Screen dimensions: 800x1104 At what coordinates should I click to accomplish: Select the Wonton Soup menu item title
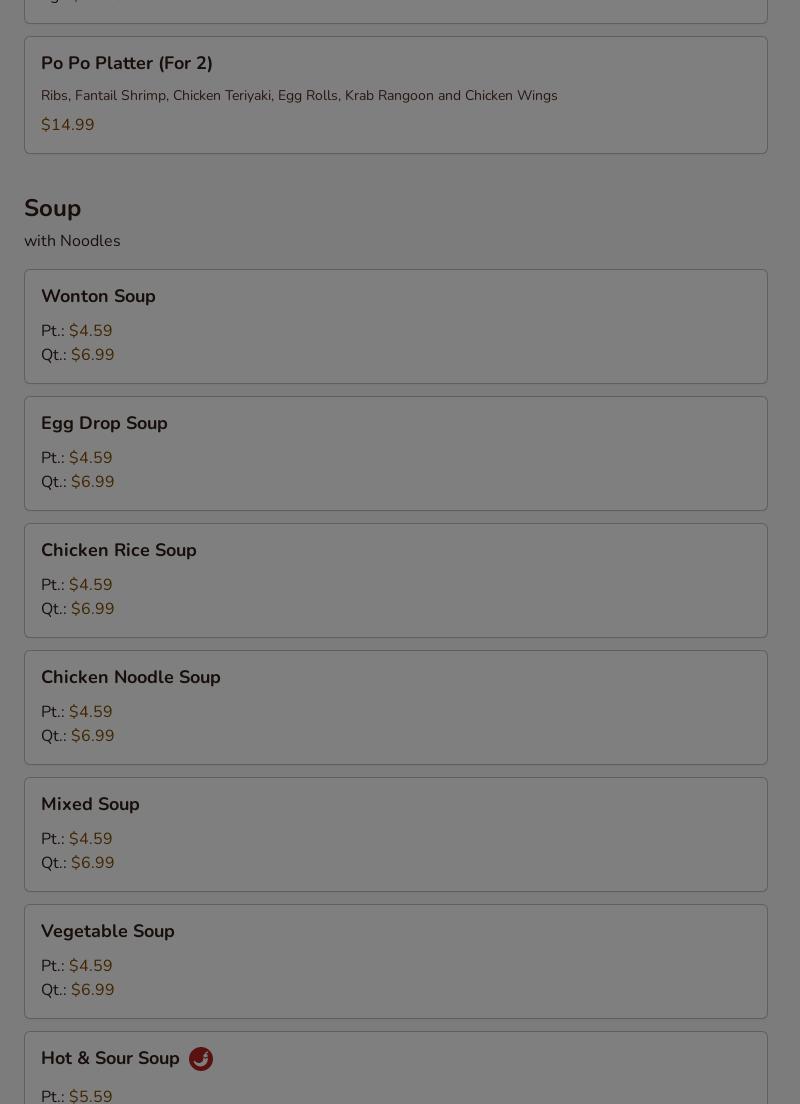(98, 296)
